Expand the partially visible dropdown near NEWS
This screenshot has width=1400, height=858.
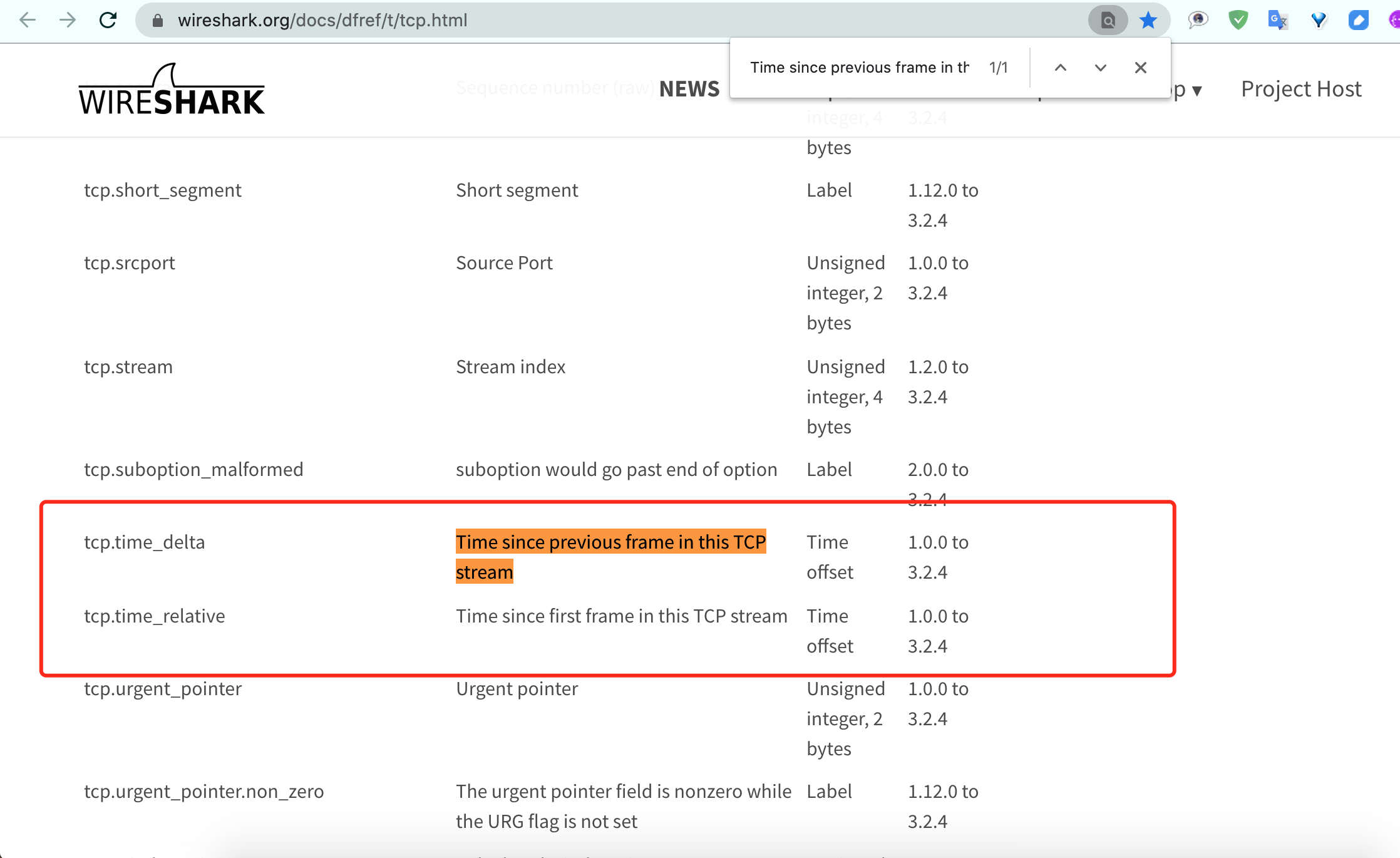[x=1190, y=90]
